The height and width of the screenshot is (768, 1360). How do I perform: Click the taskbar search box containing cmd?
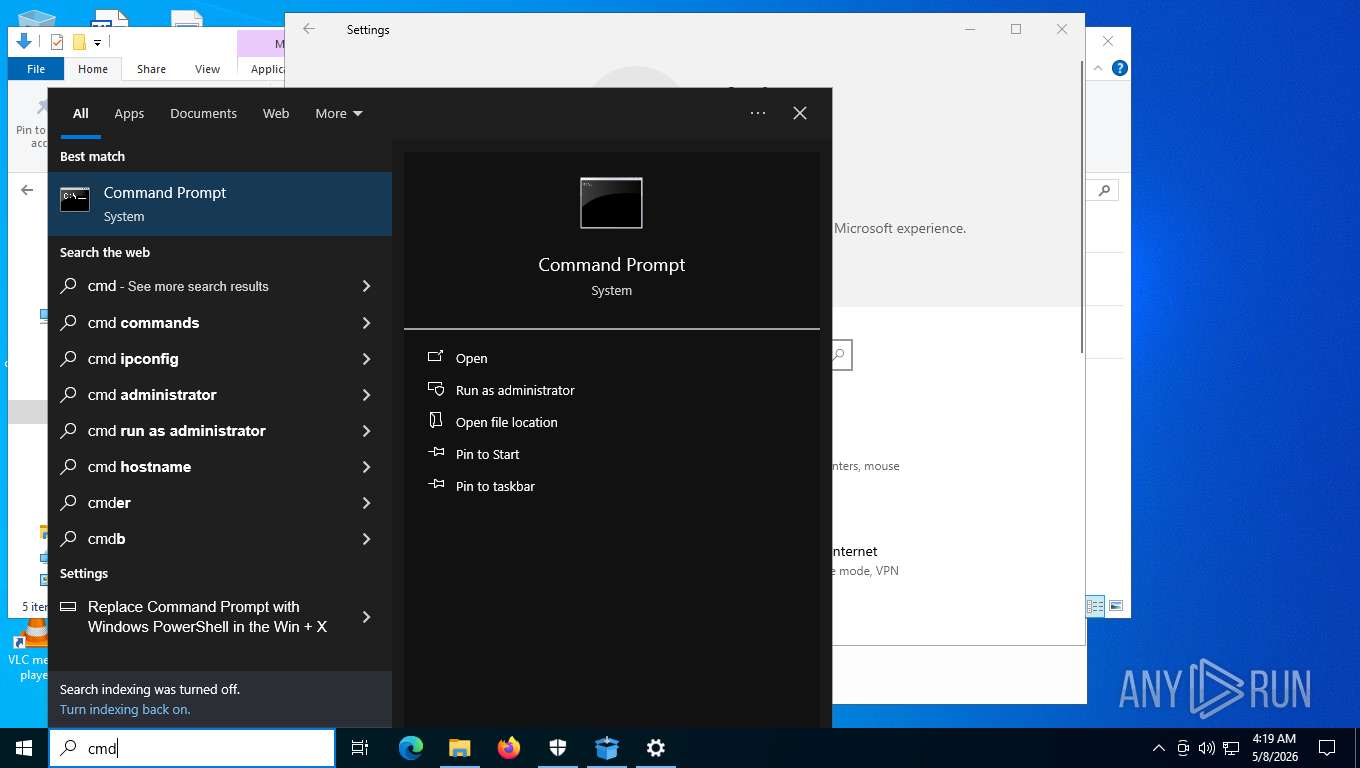tap(192, 748)
